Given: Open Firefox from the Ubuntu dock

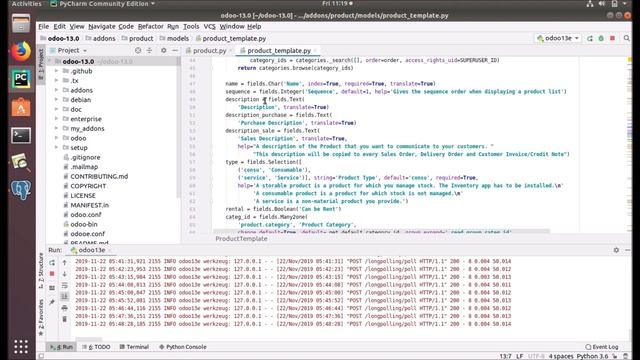Looking at the screenshot, I should (x=21, y=51).
